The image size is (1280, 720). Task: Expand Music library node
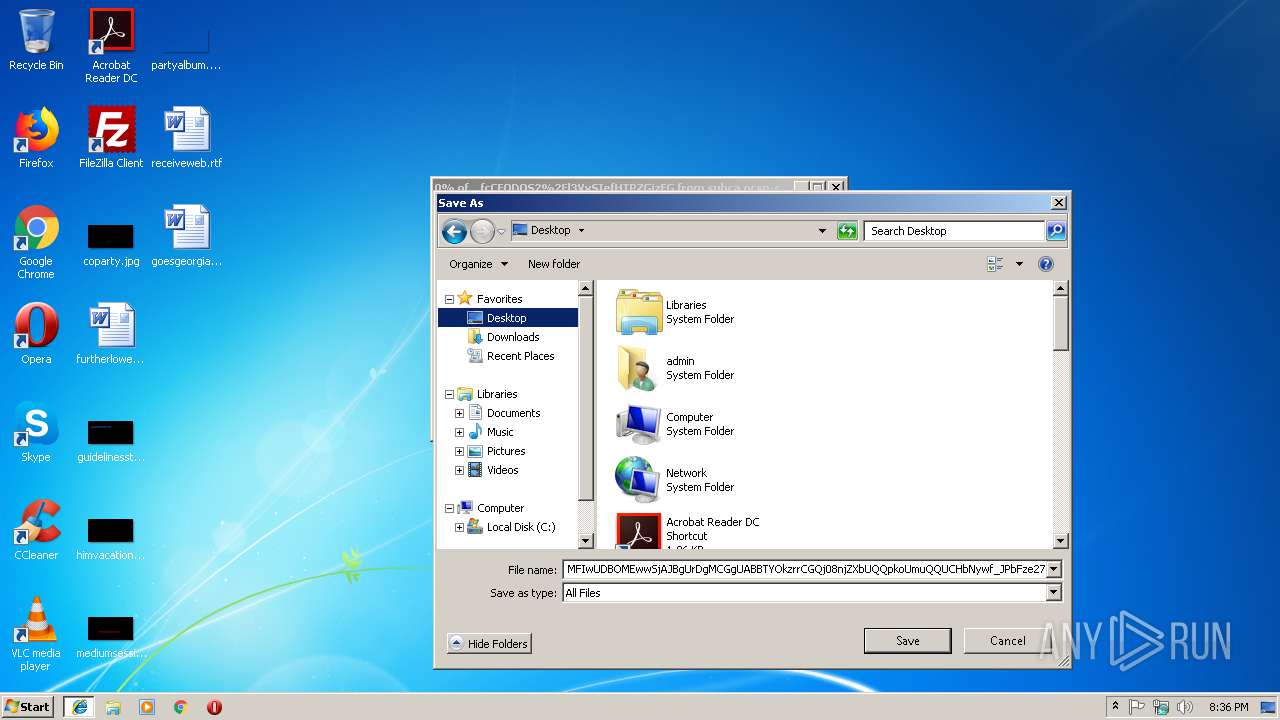[459, 432]
